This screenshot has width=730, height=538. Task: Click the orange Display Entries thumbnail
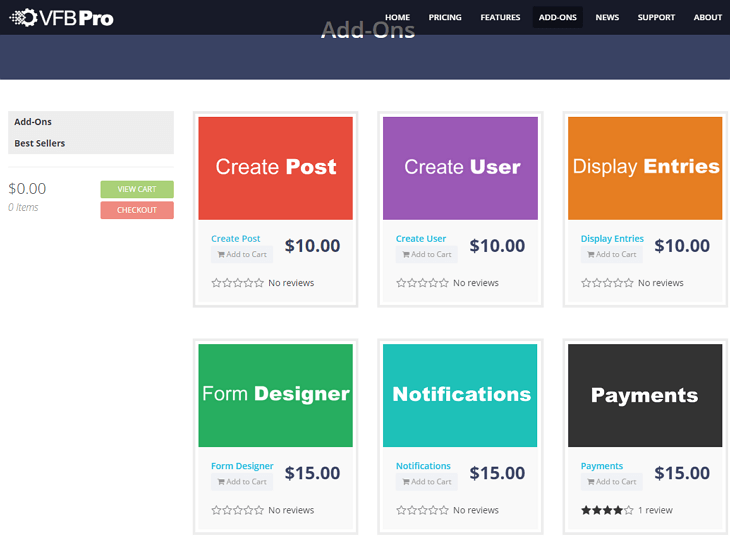click(645, 168)
